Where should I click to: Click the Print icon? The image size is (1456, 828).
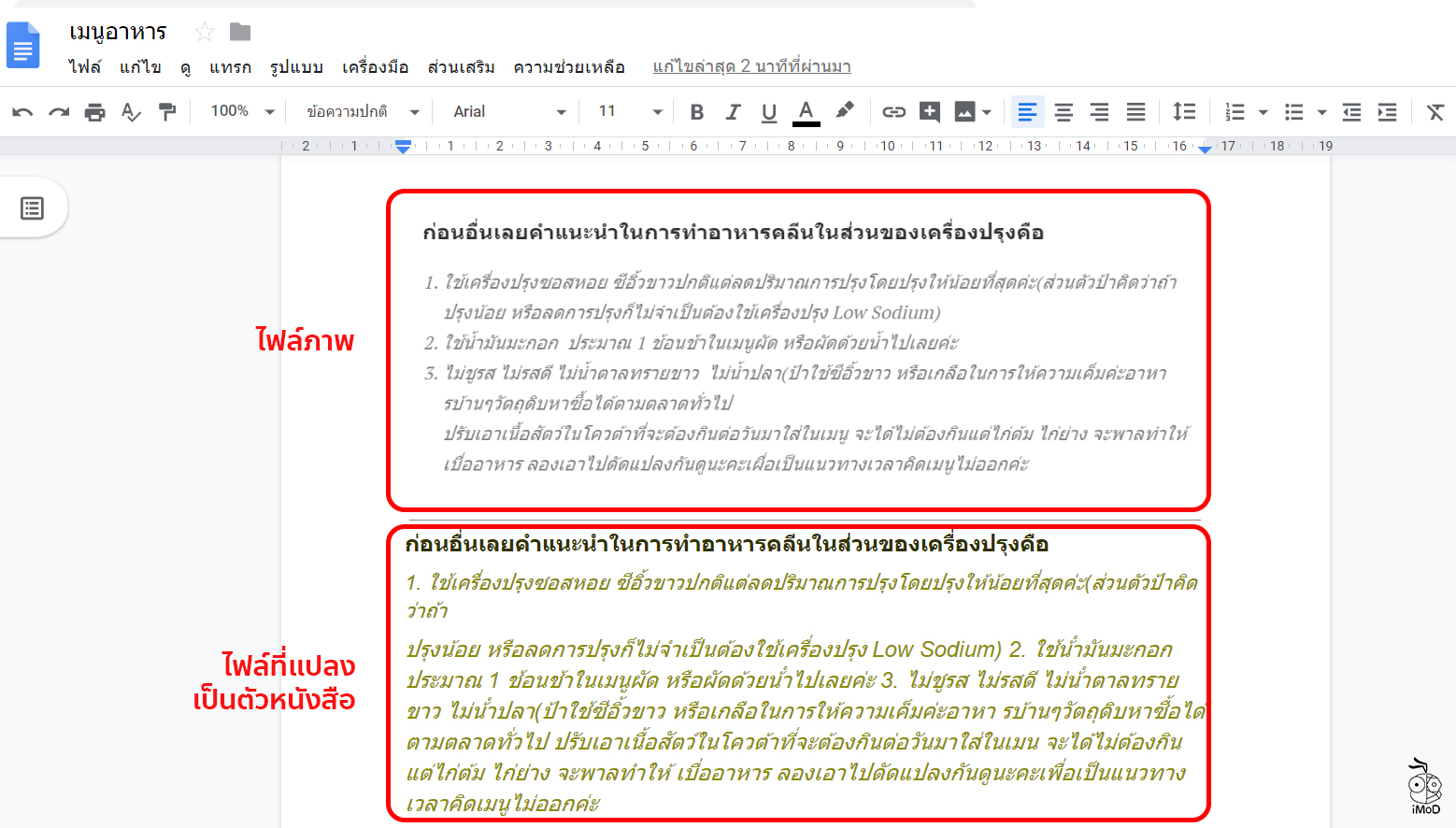click(94, 112)
